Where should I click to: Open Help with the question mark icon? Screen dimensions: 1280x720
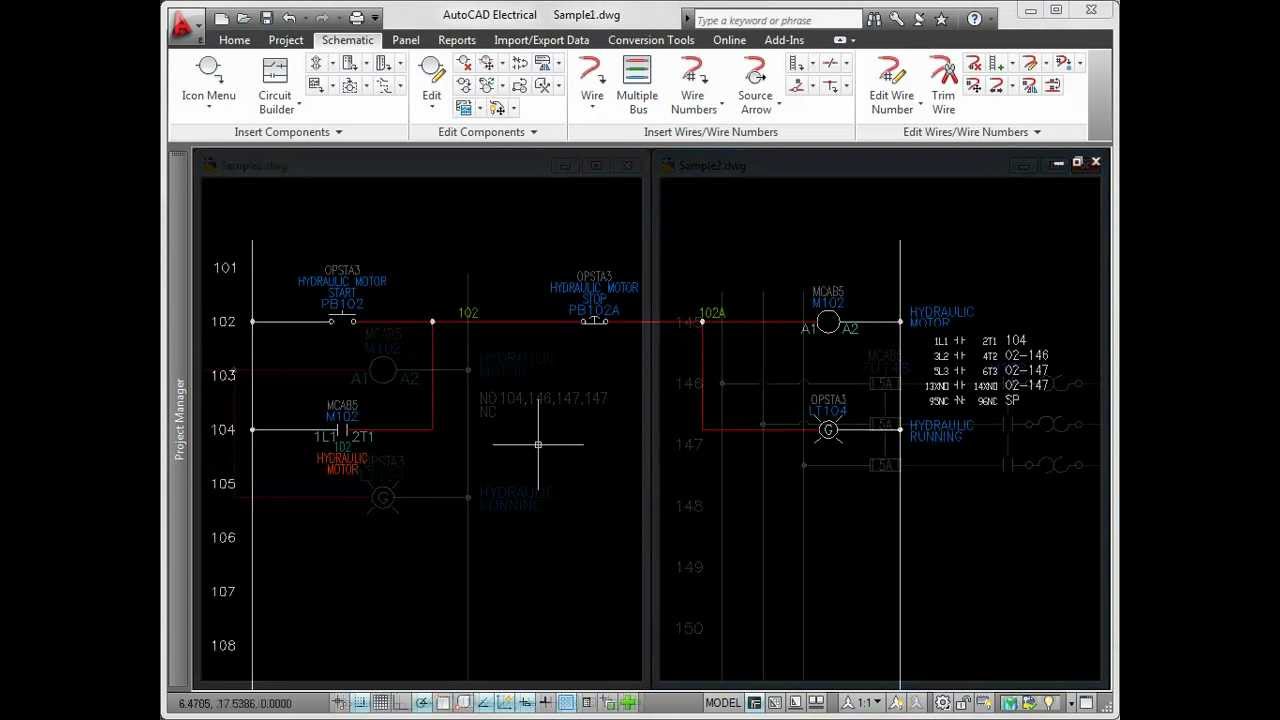pos(974,19)
